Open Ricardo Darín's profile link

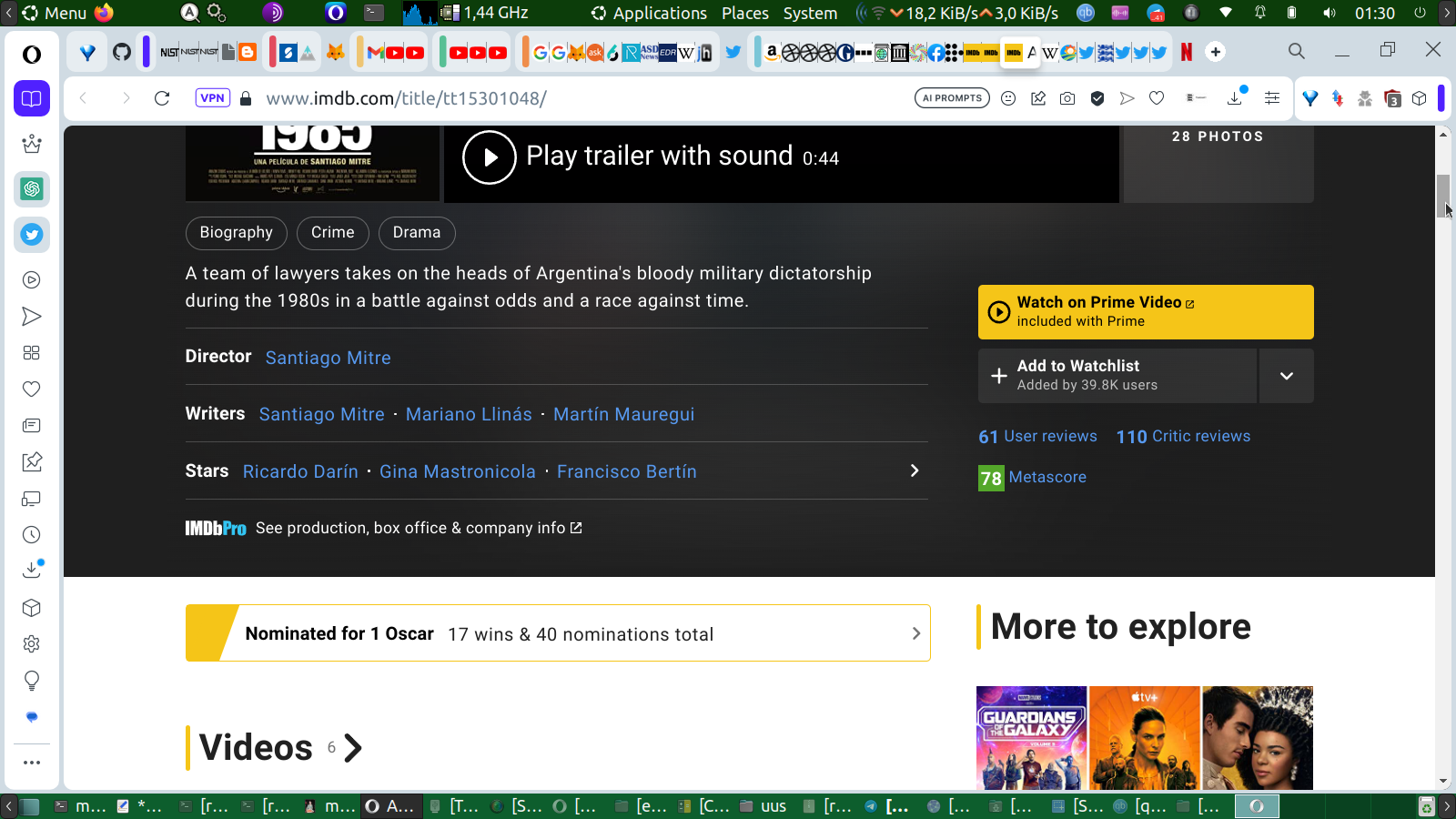coord(300,471)
